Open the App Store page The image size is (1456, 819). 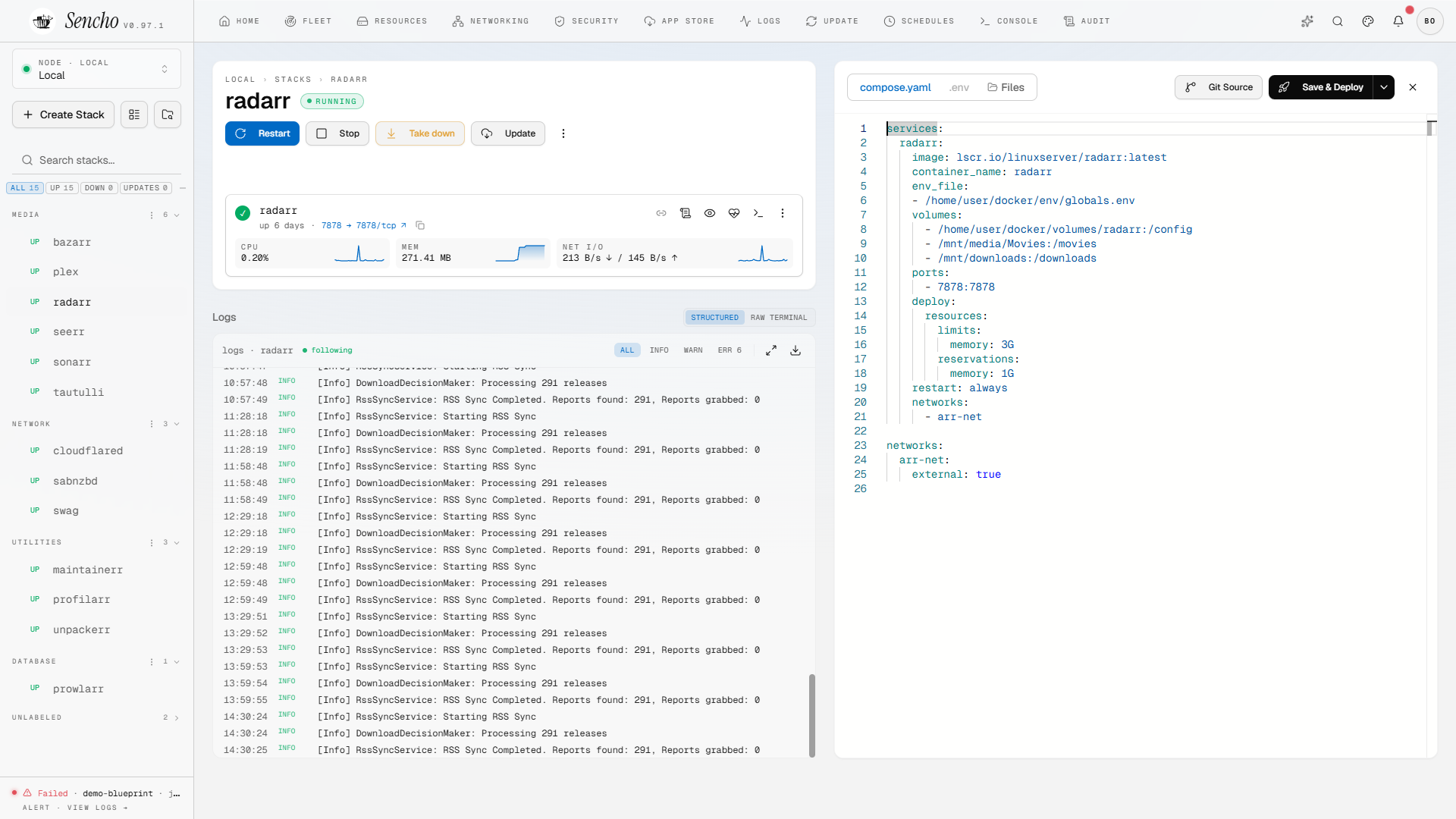679,21
